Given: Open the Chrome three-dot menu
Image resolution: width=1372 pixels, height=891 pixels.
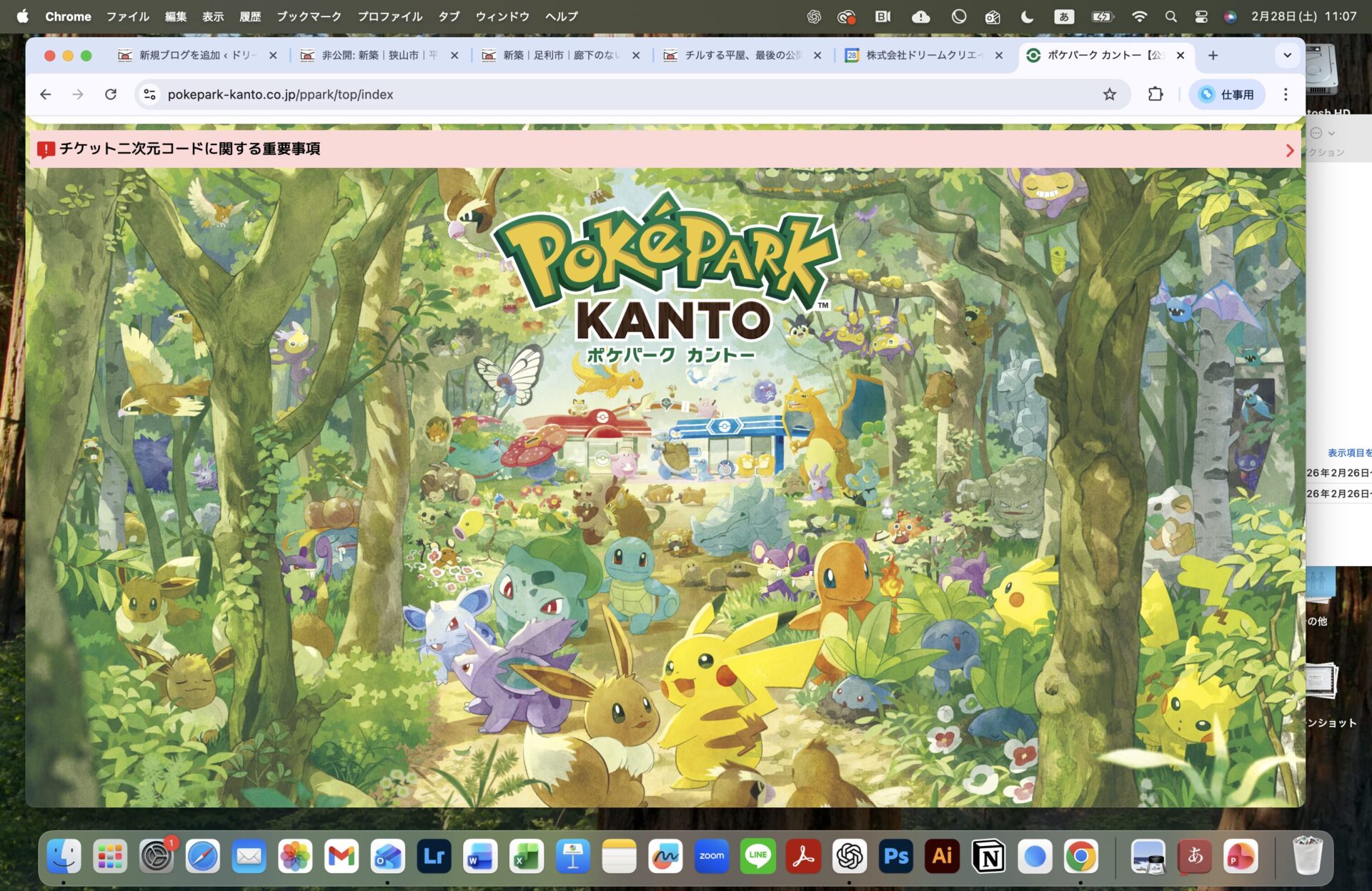Looking at the screenshot, I should pyautogui.click(x=1286, y=94).
